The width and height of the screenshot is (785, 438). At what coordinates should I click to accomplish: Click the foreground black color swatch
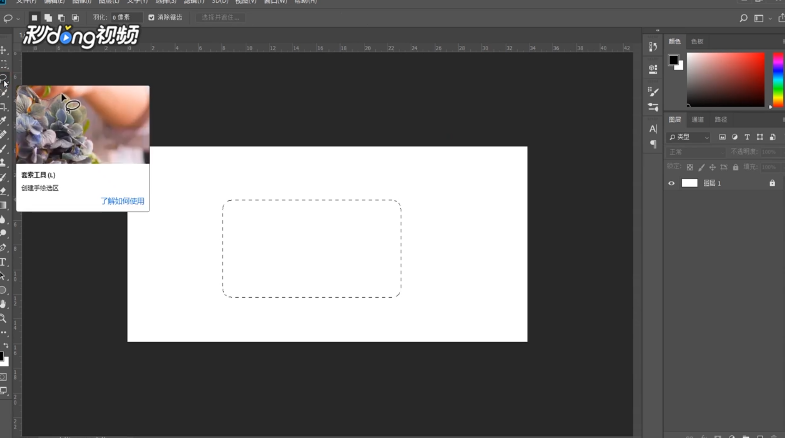point(674,60)
